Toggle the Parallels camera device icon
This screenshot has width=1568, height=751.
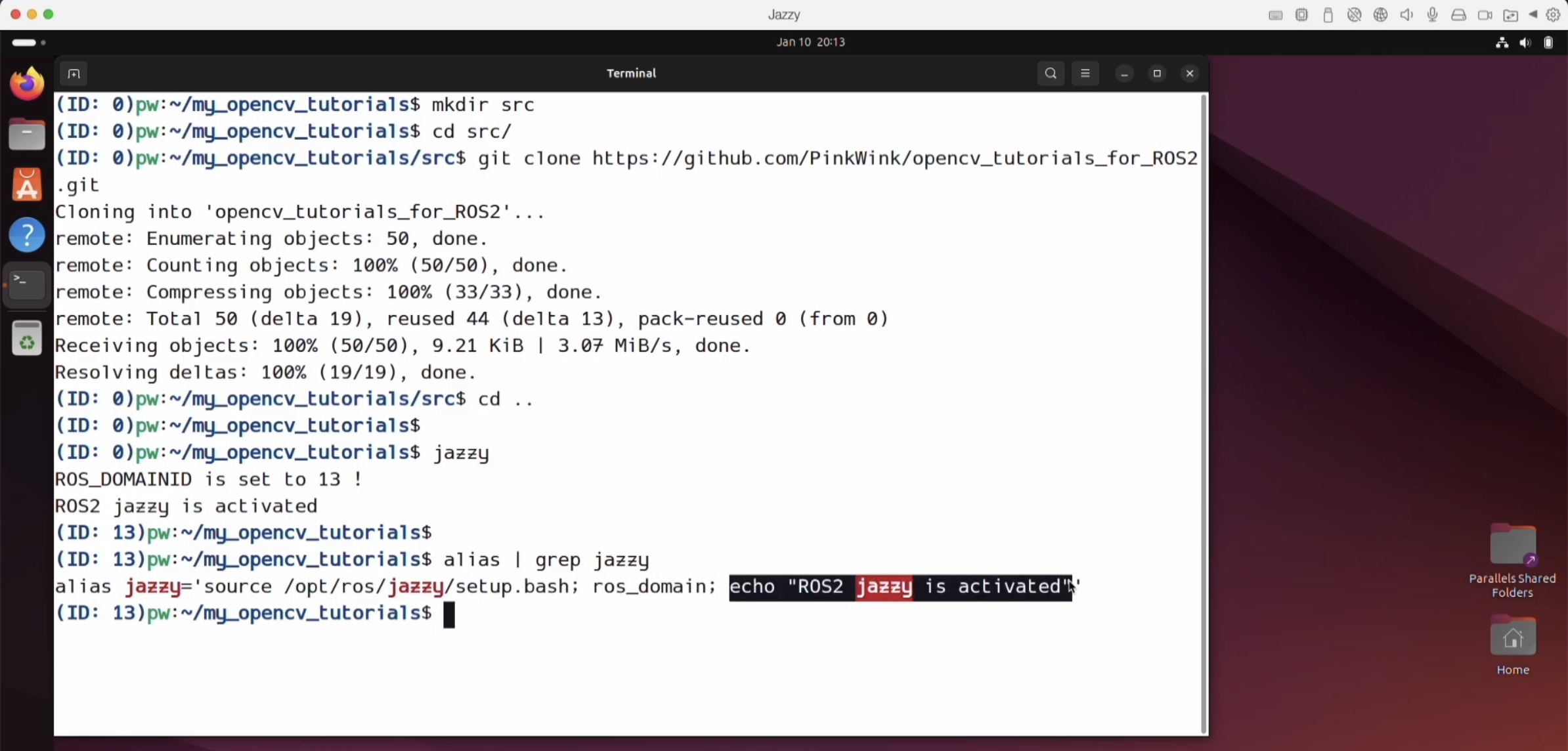pyautogui.click(x=1485, y=14)
